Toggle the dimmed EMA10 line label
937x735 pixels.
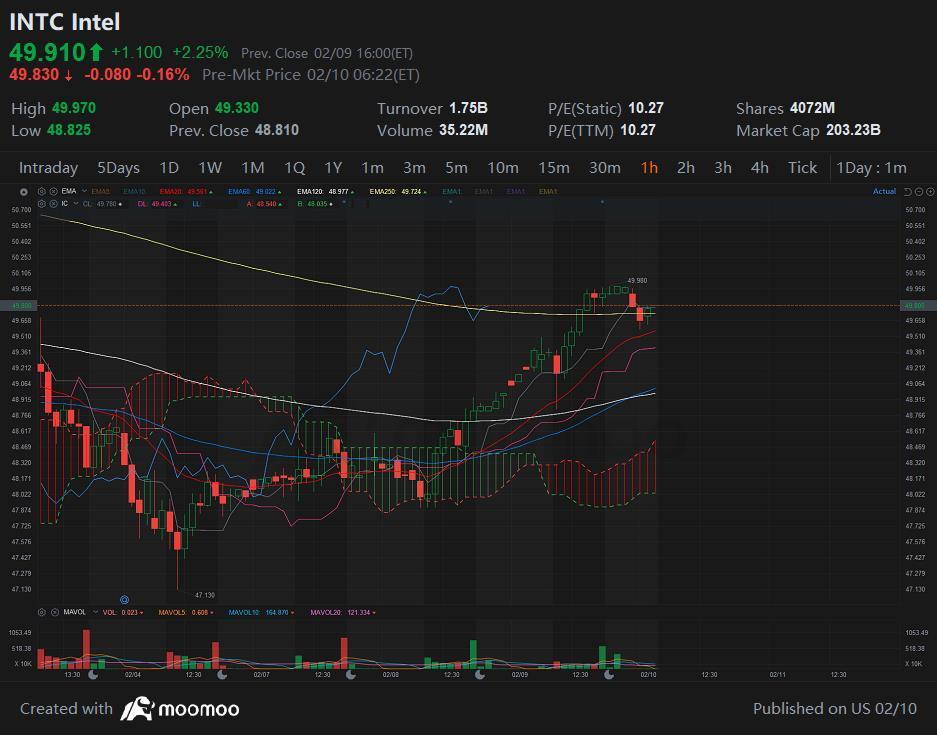coord(134,191)
